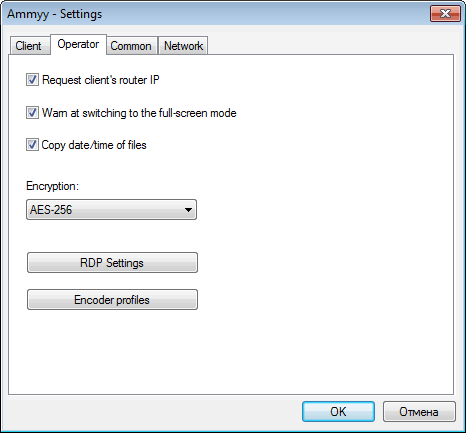The image size is (466, 433).
Task: Confirm settings with the OK button
Action: [x=338, y=412]
